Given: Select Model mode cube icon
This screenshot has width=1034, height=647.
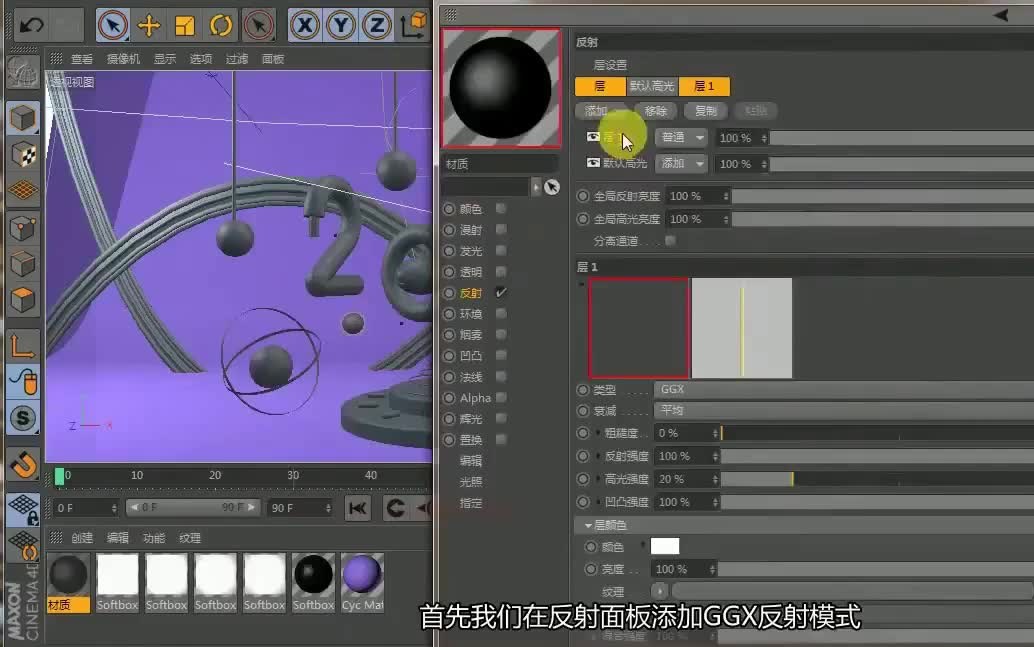Looking at the screenshot, I should (23, 119).
